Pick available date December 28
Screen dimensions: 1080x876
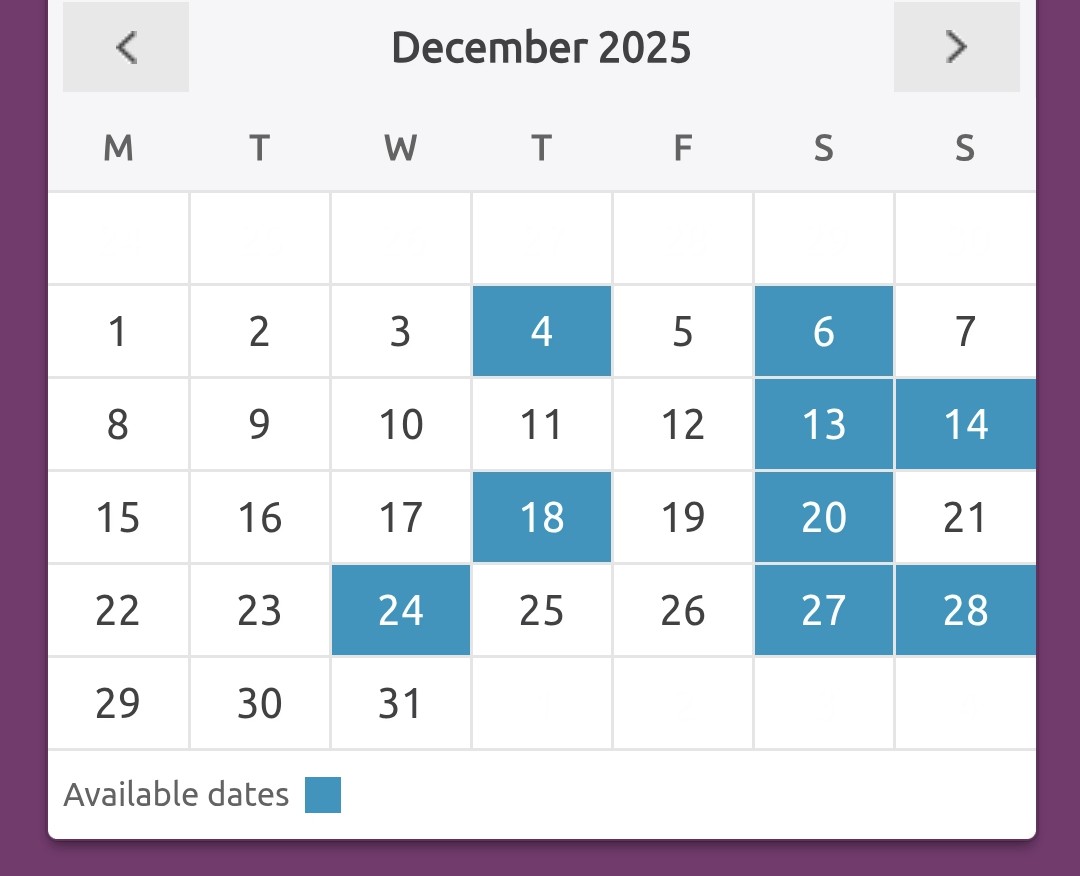tap(965, 610)
